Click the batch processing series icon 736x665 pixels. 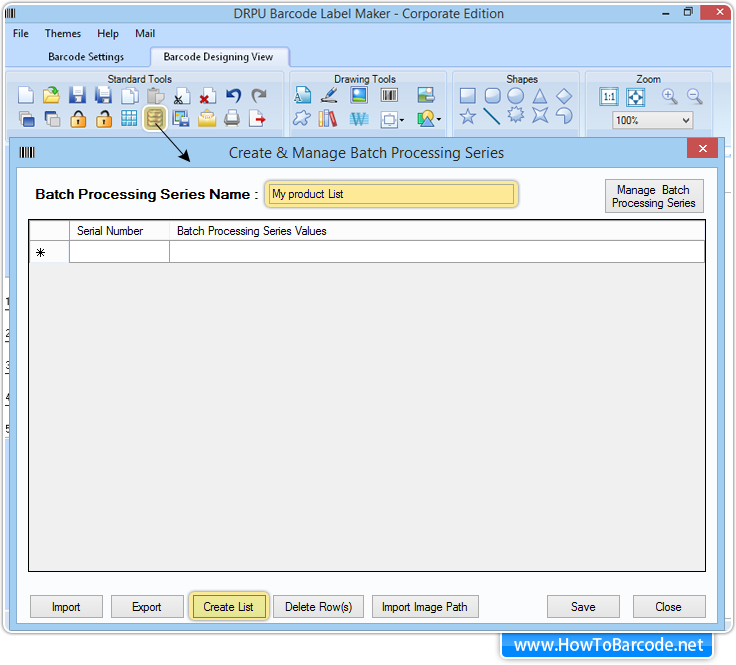(154, 119)
